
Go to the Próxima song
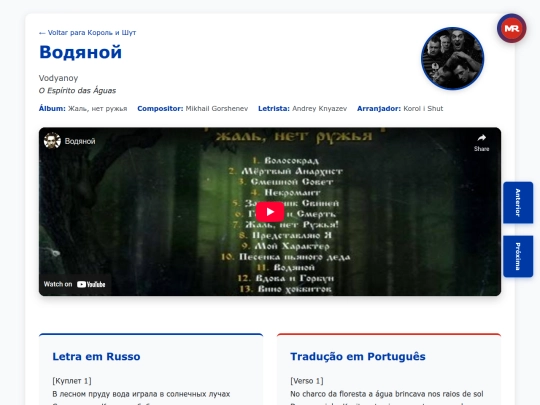tap(518, 256)
